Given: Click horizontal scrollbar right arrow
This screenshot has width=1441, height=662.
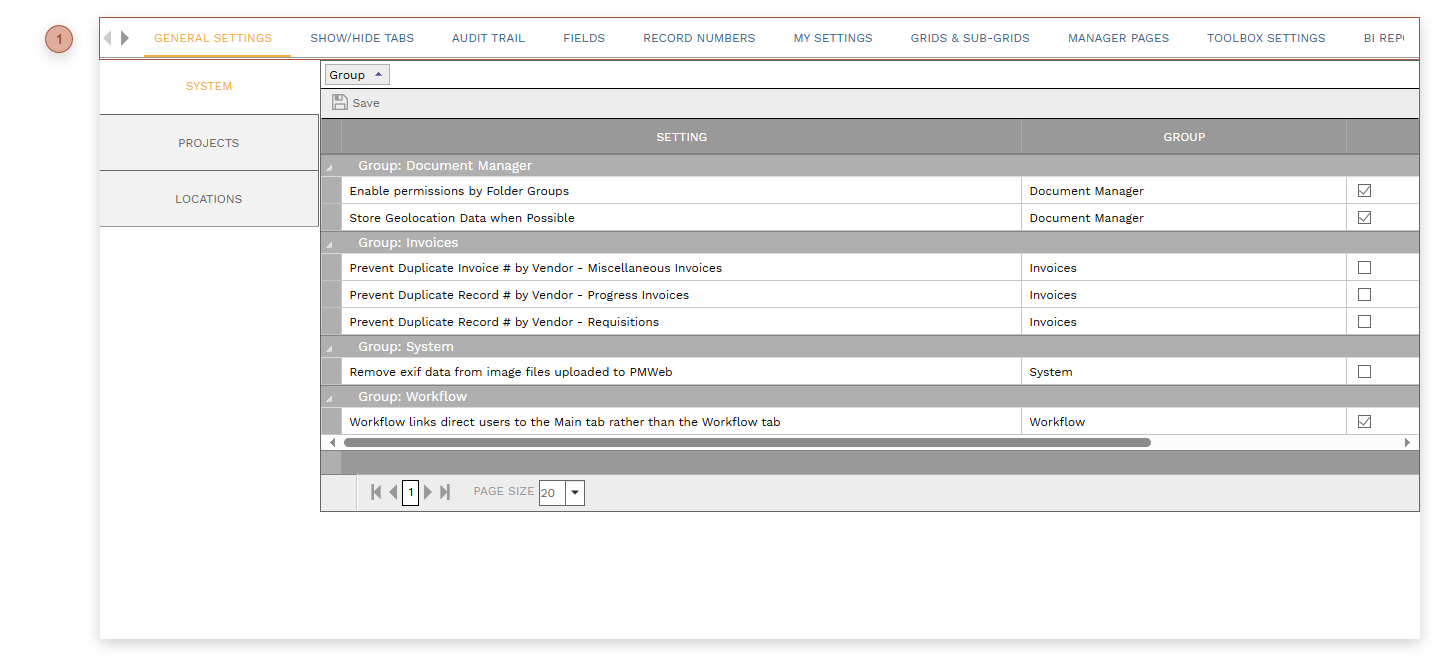Looking at the screenshot, I should (x=1408, y=442).
